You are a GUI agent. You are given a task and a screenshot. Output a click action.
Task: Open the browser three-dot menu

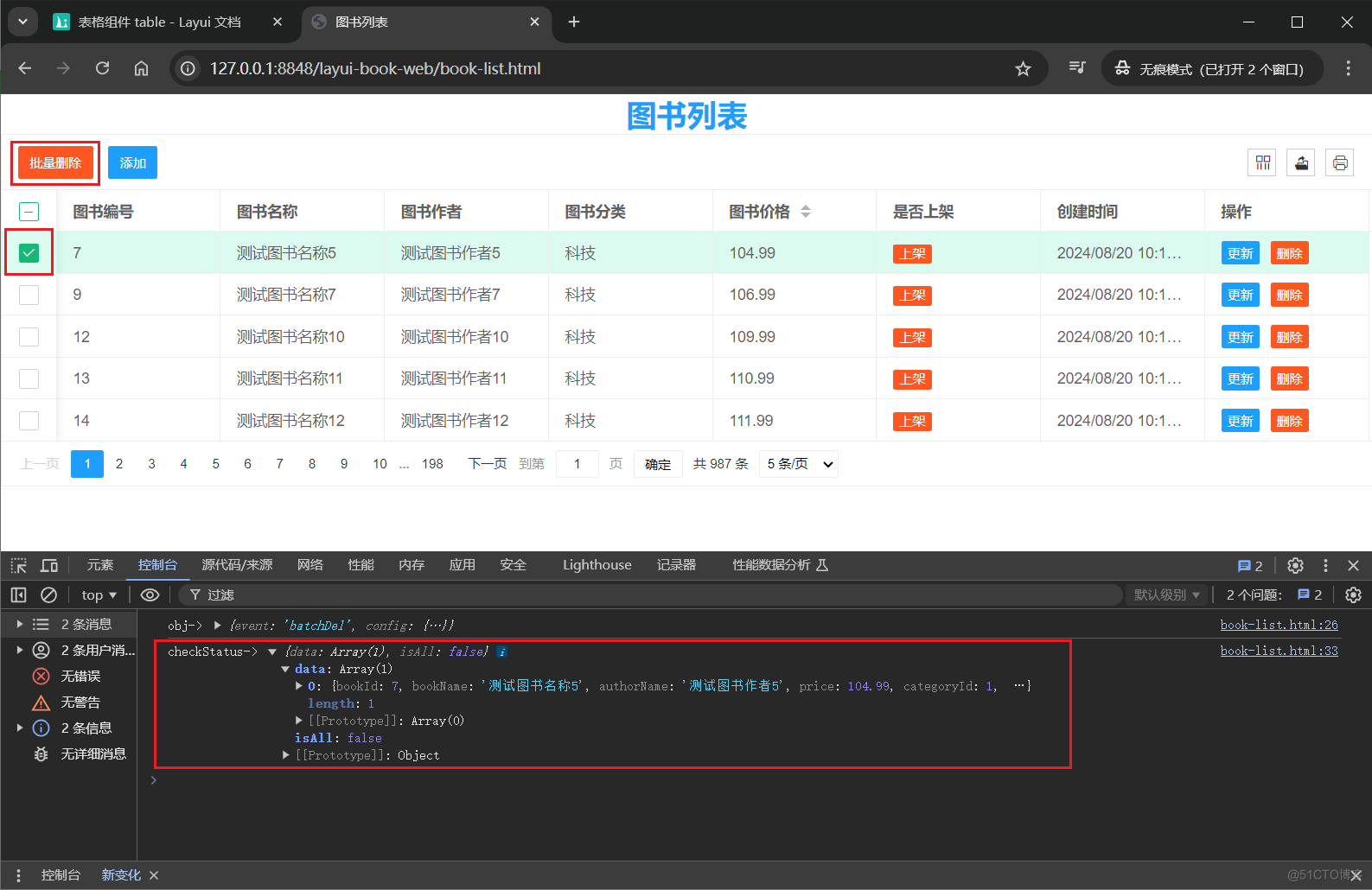pos(1348,68)
